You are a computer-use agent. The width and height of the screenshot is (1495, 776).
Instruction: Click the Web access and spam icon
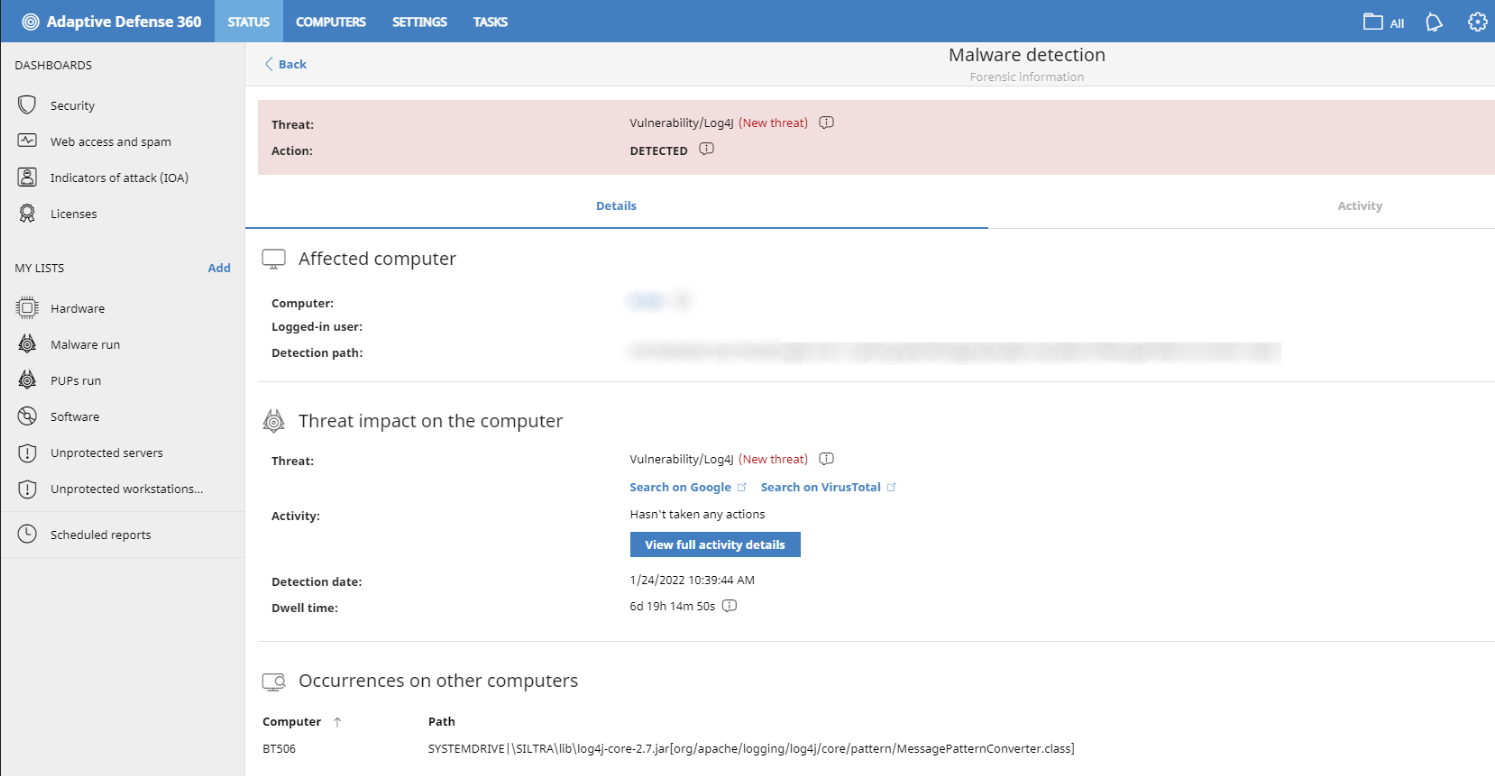[28, 141]
